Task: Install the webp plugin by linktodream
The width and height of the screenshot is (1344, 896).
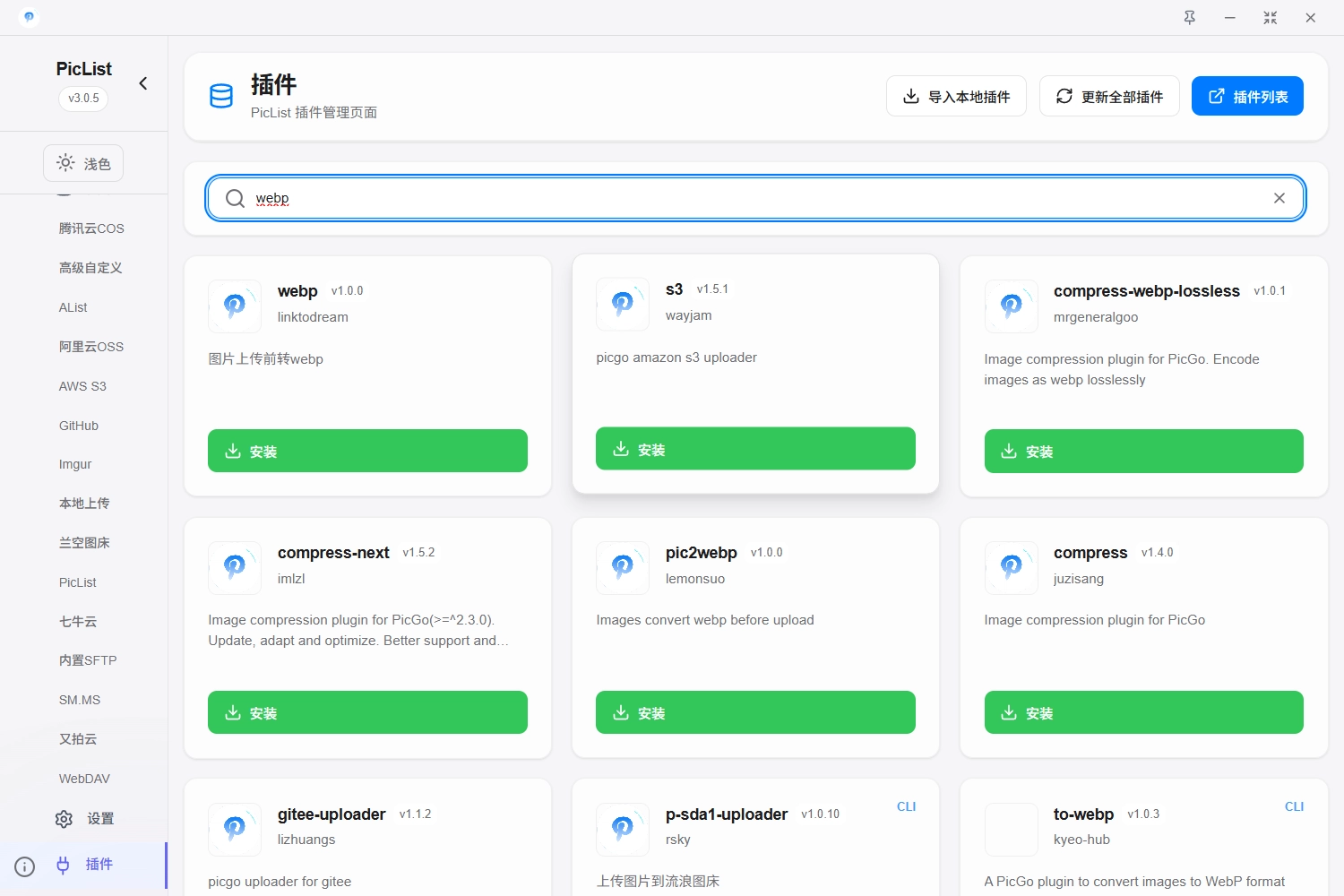Action: pyautogui.click(x=367, y=451)
